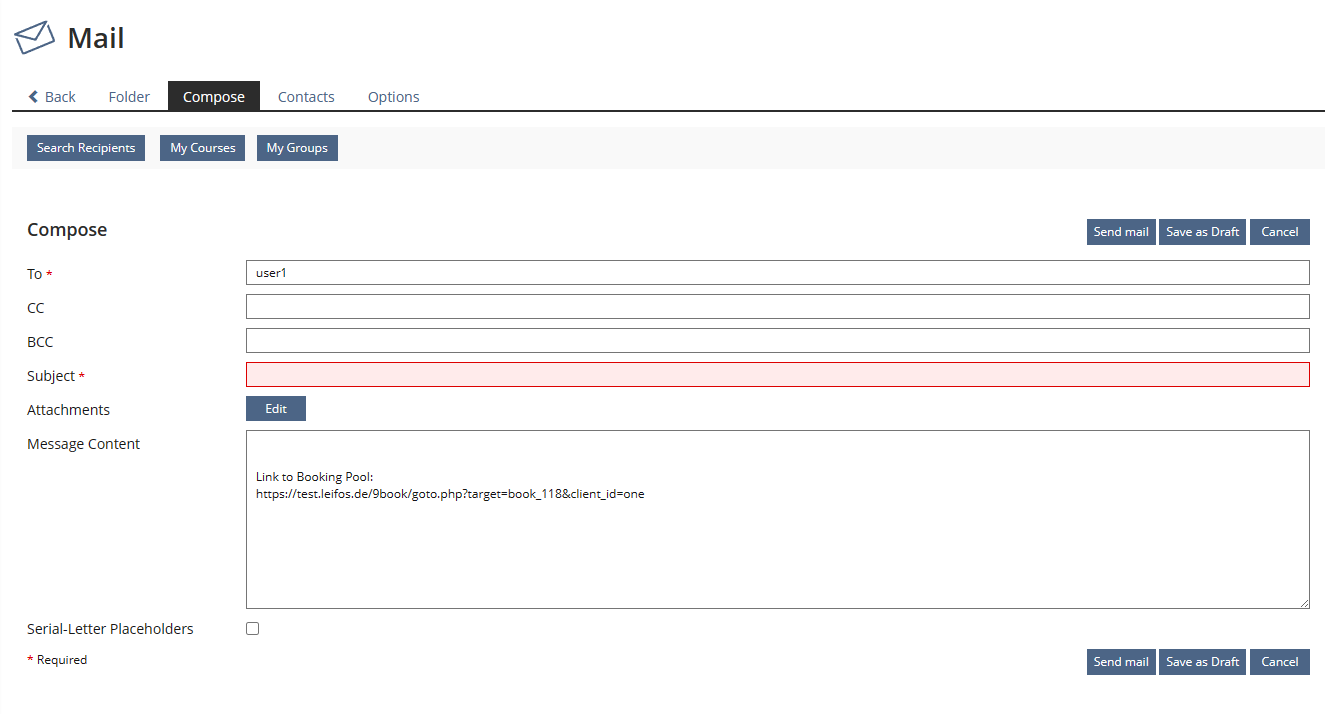The width and height of the screenshot is (1335, 714).
Task: Click the top Send mail button
Action: click(x=1121, y=232)
